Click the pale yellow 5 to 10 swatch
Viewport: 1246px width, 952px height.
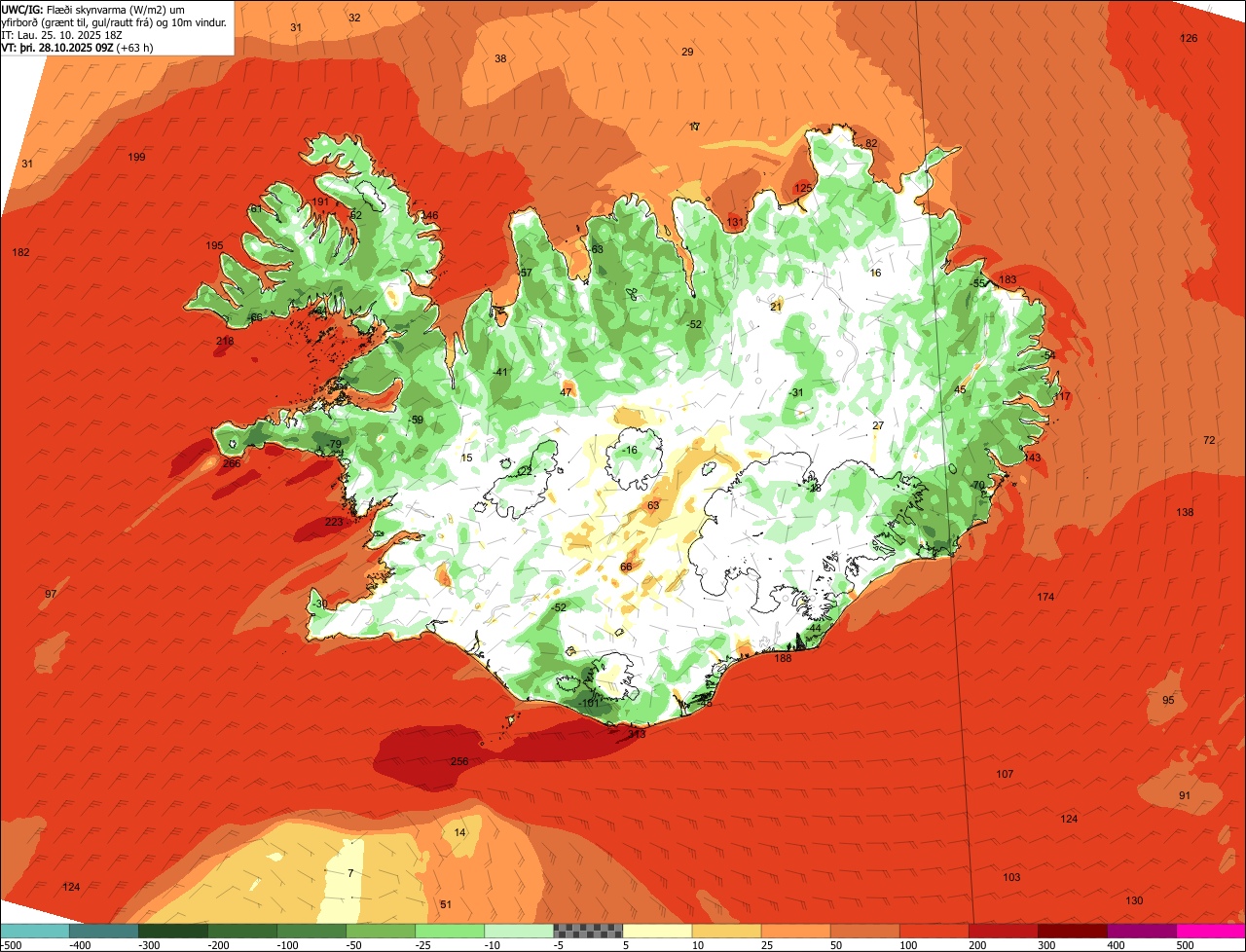658,932
